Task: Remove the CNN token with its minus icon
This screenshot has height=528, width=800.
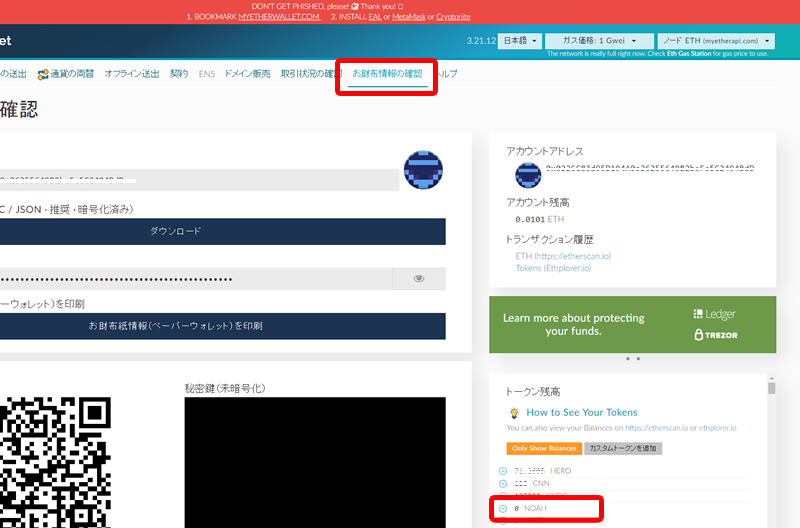Action: coord(503,483)
